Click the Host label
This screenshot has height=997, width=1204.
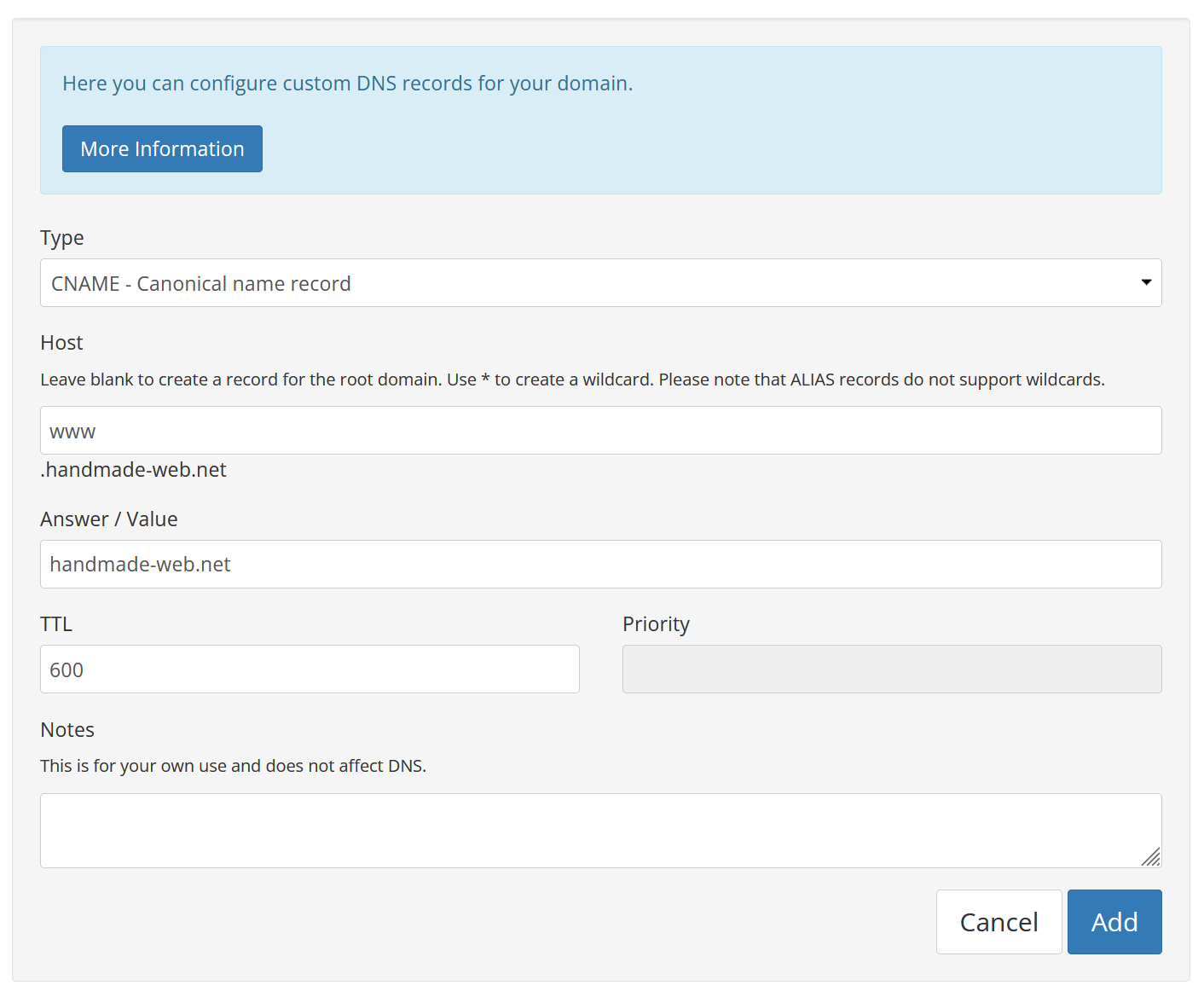[x=61, y=343]
